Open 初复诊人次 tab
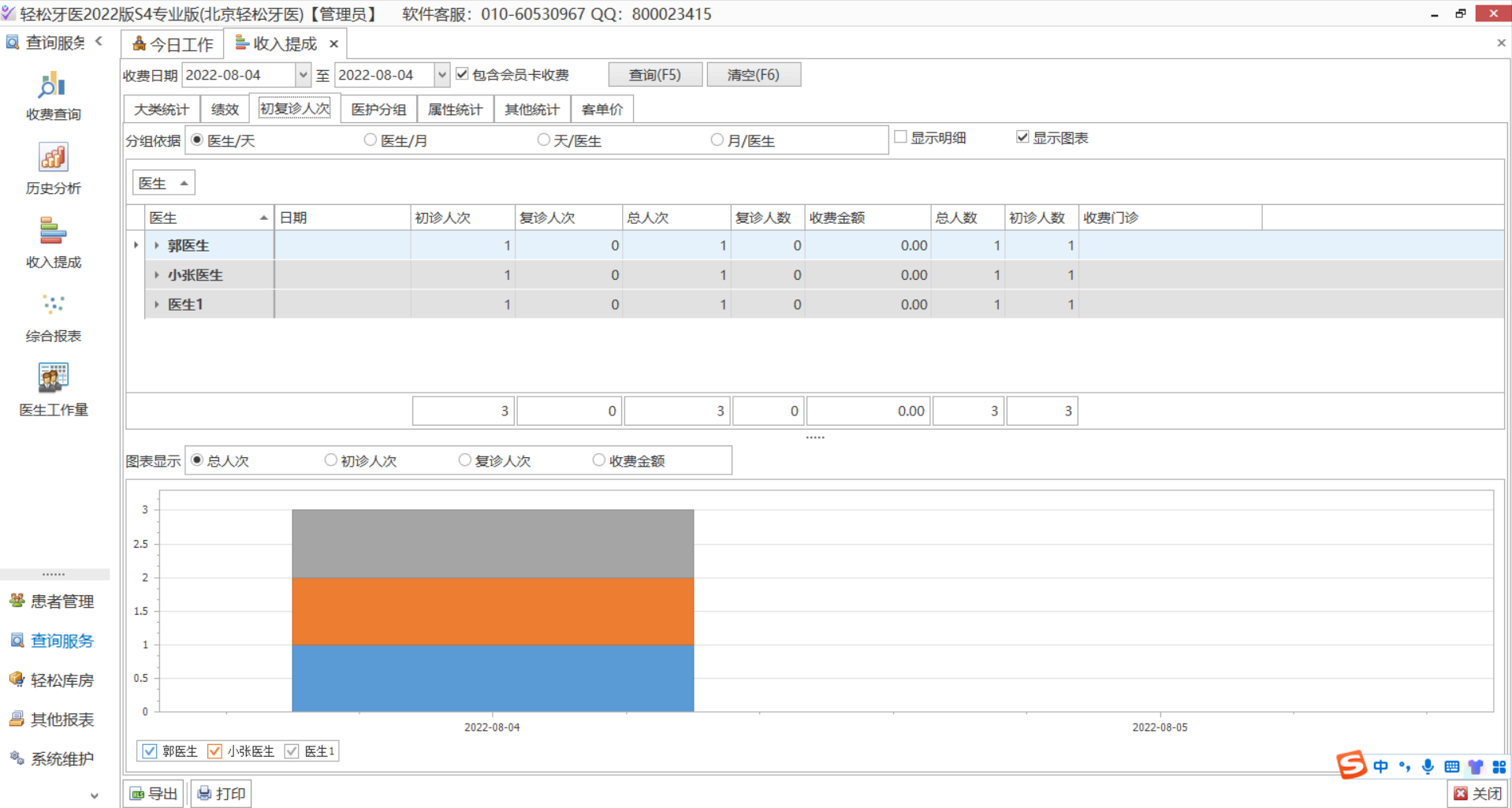1512x808 pixels. click(295, 108)
